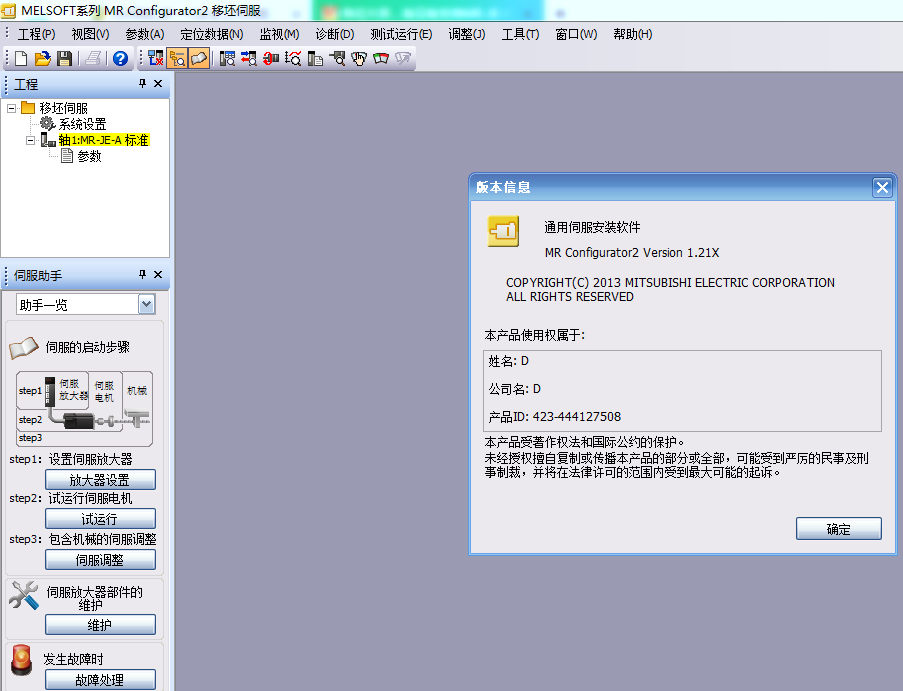Screen dimensions: 903x691
Task: Click the 确定 button in version dialog
Action: point(838,530)
